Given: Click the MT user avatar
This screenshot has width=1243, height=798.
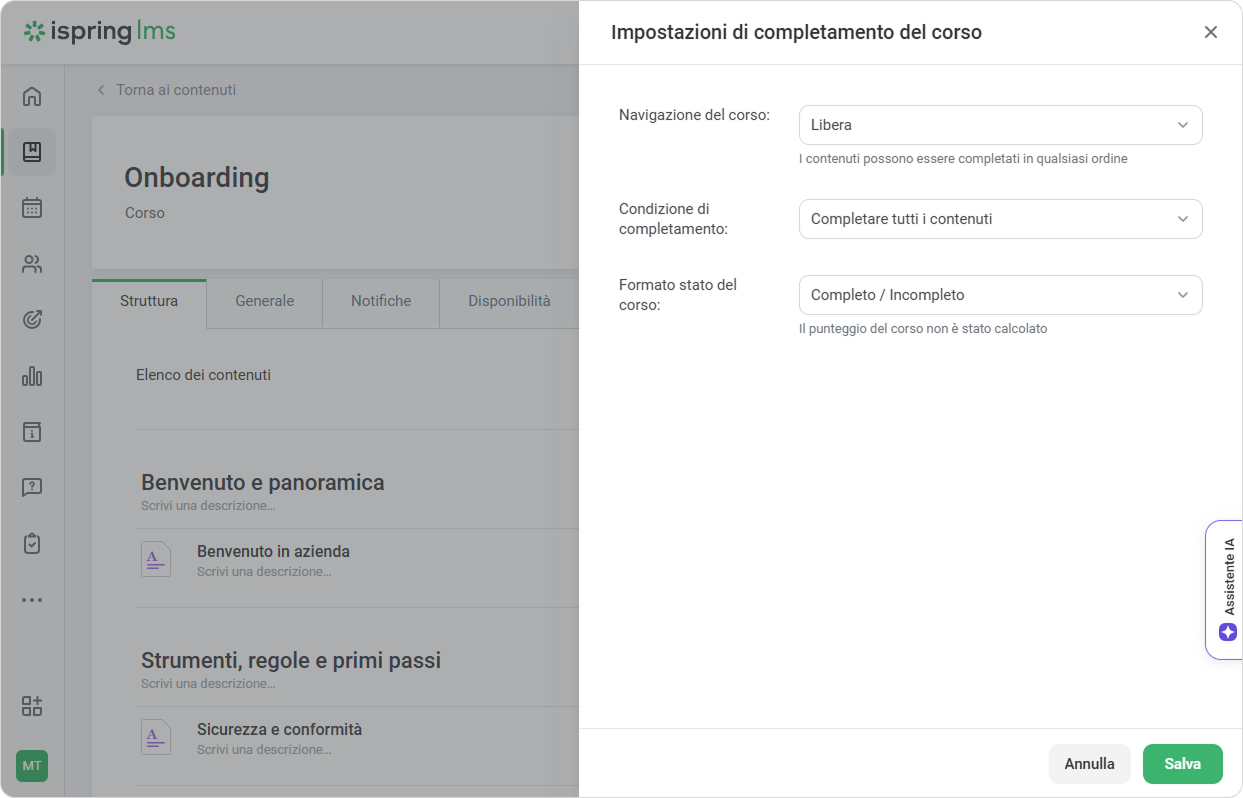Looking at the screenshot, I should 32,766.
